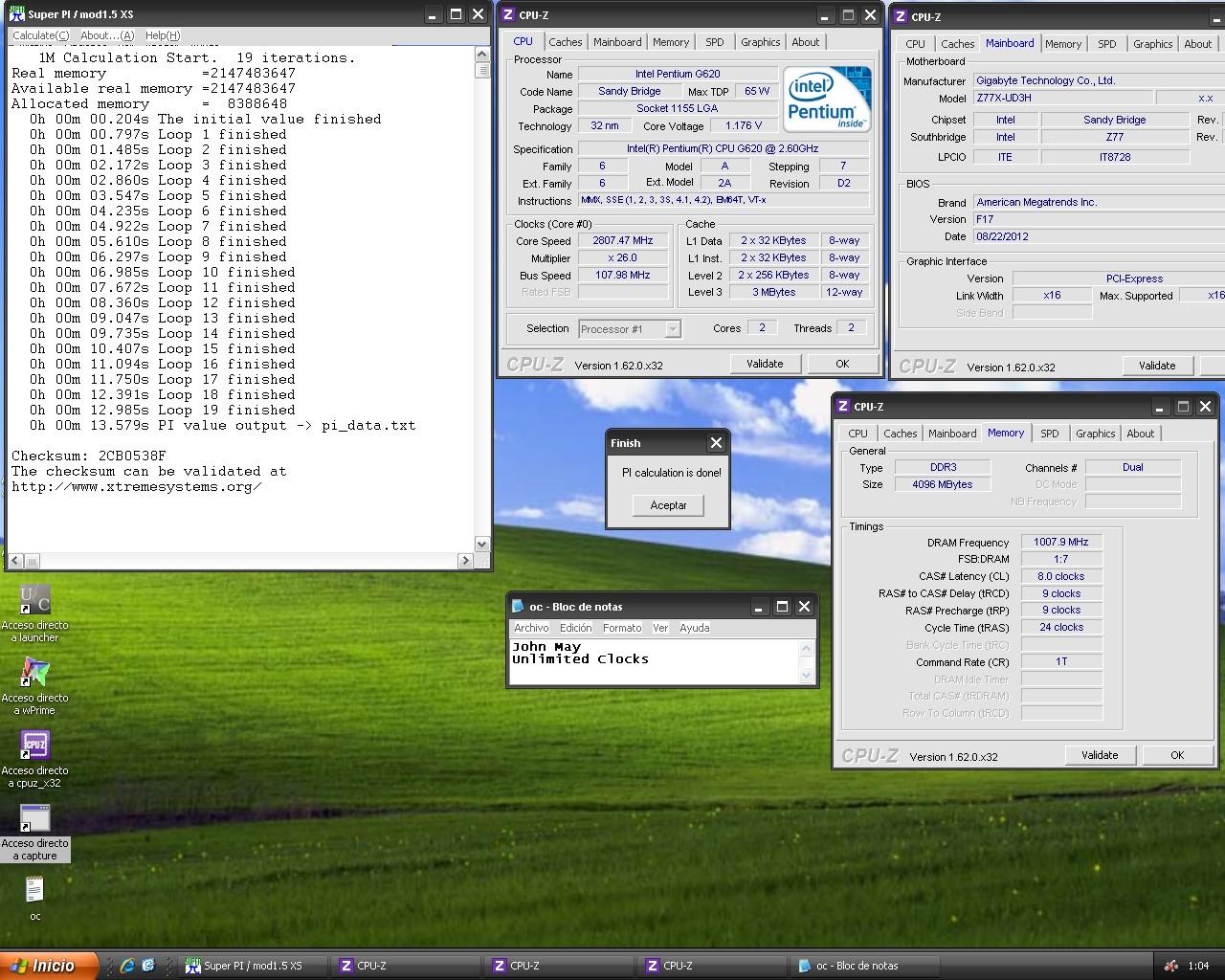Click Super PI vertical scrollbar down arrow

point(482,544)
